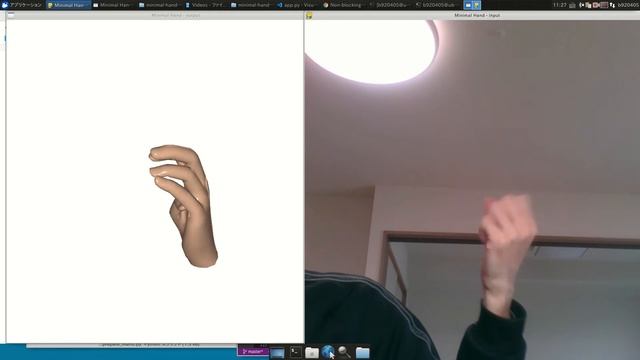The height and width of the screenshot is (360, 640).
Task: Open the file manager icon in the dock
Action: (312, 352)
